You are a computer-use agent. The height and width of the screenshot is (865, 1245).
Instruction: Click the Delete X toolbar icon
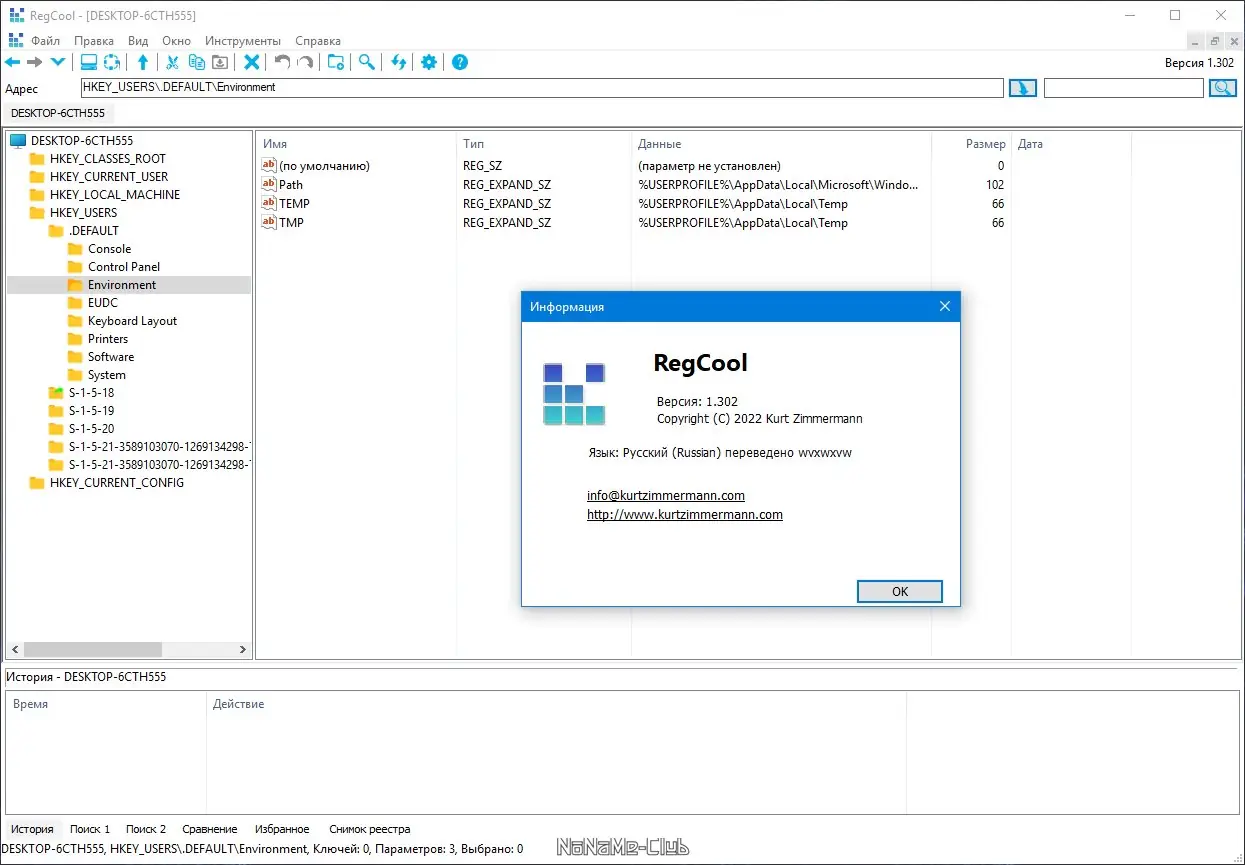coord(252,62)
